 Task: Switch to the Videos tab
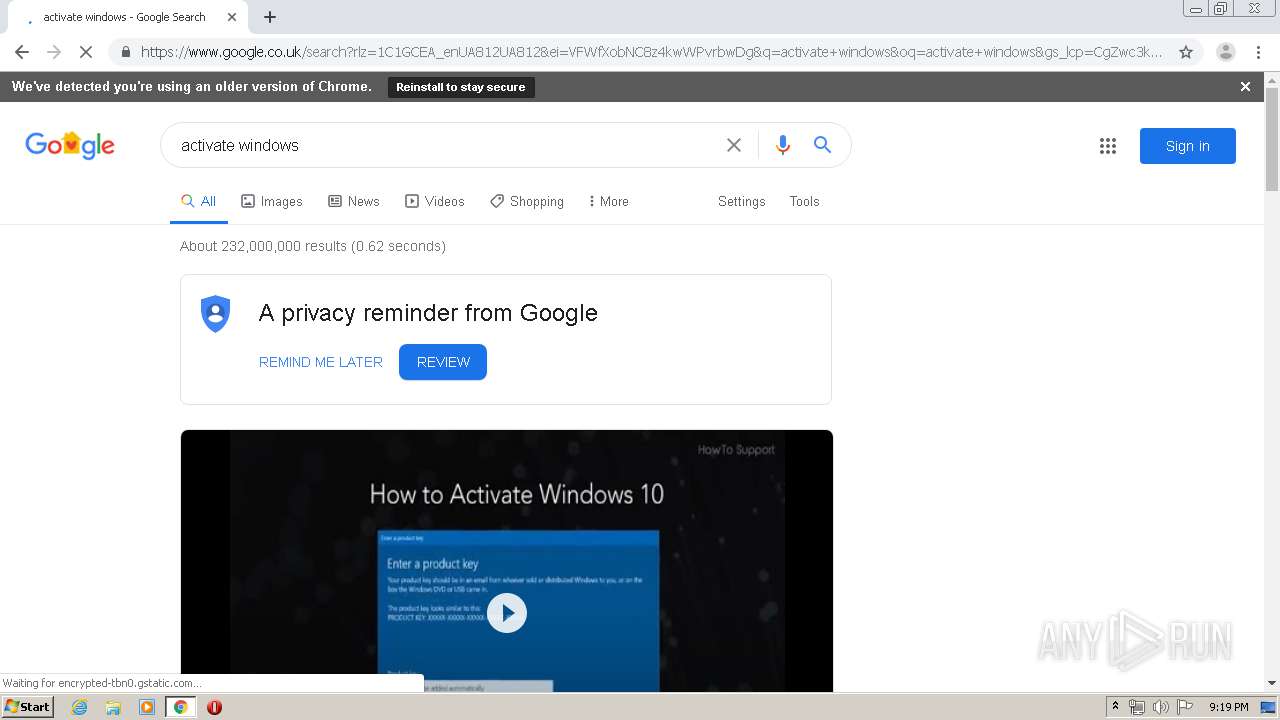point(435,201)
